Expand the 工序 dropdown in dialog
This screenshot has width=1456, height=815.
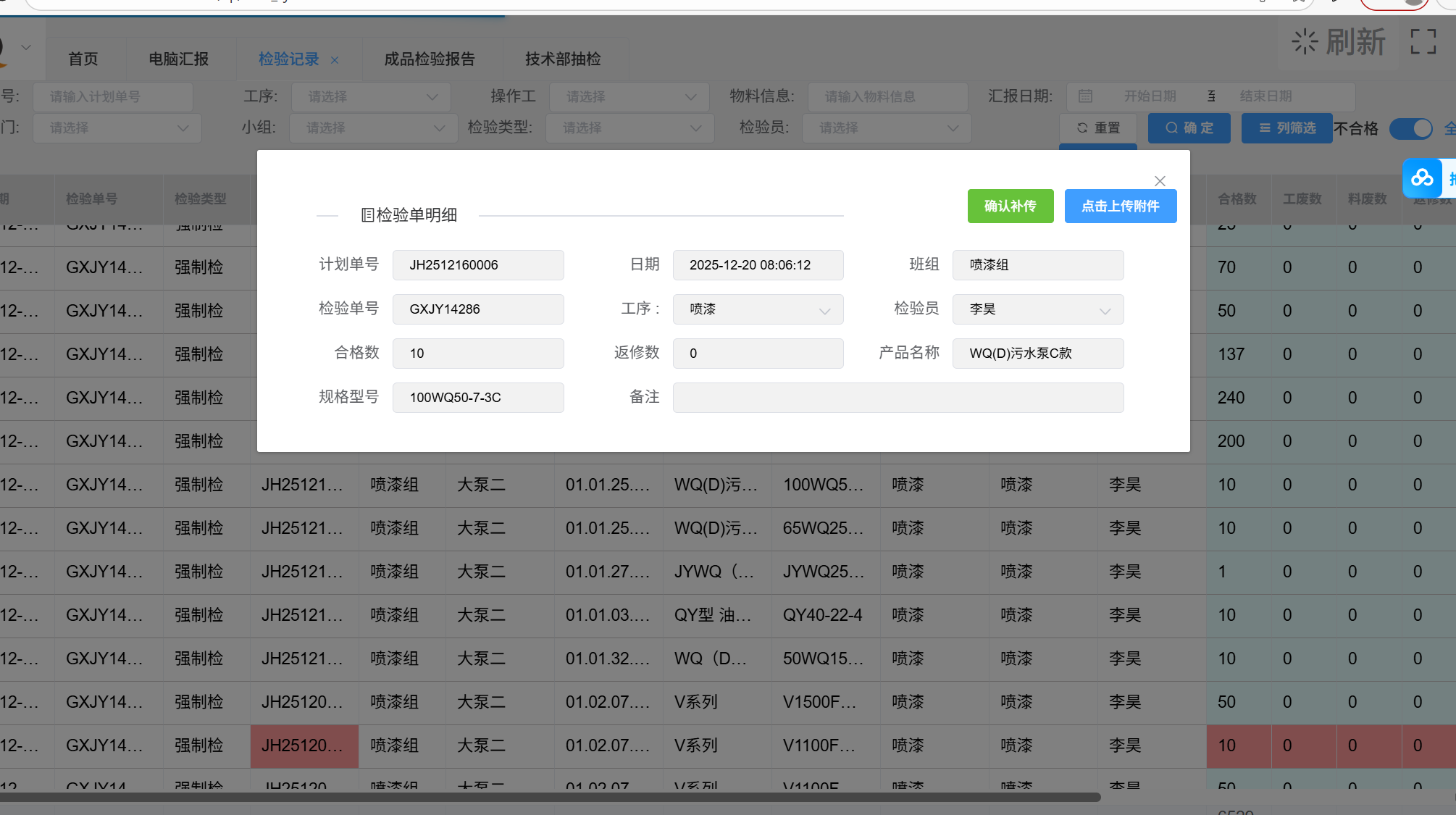pyautogui.click(x=758, y=309)
